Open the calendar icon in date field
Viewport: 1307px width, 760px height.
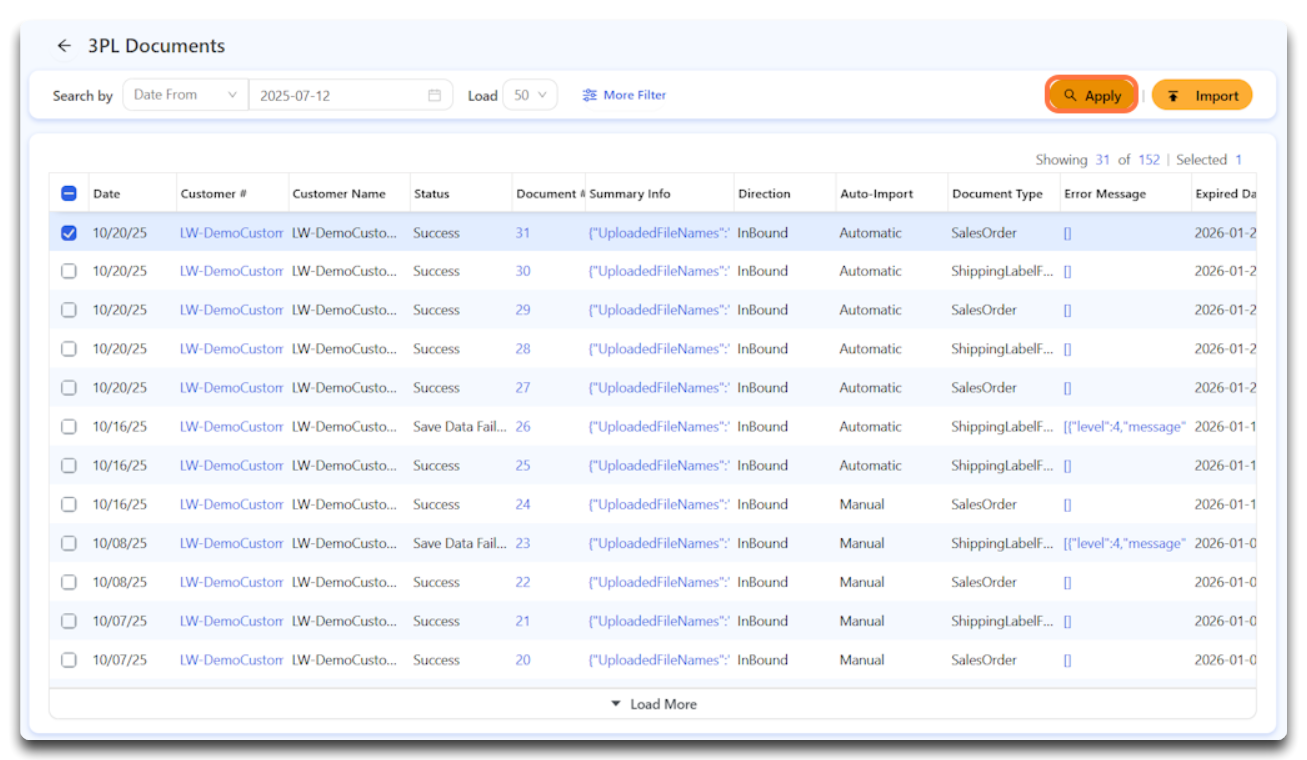pyautogui.click(x=434, y=96)
